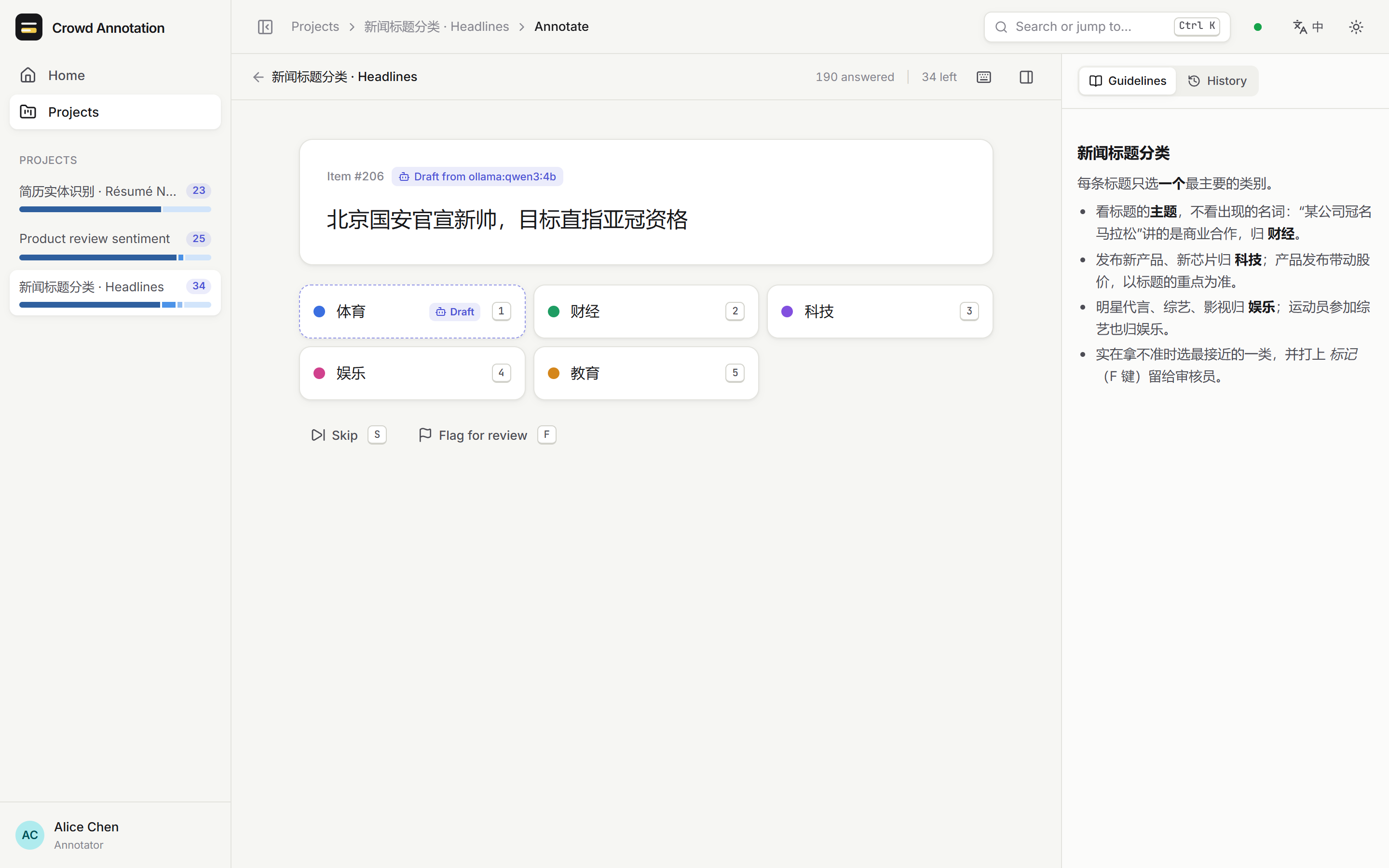Click the 23 badge on Résumé project
Viewport: 1389px width, 868px height.
pyautogui.click(x=199, y=190)
